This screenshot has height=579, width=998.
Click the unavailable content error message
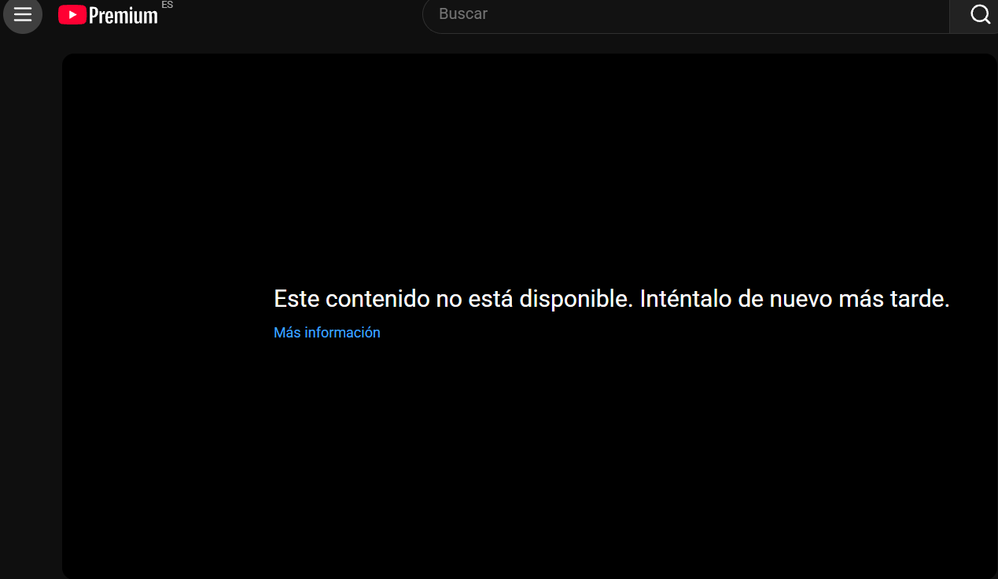click(611, 298)
